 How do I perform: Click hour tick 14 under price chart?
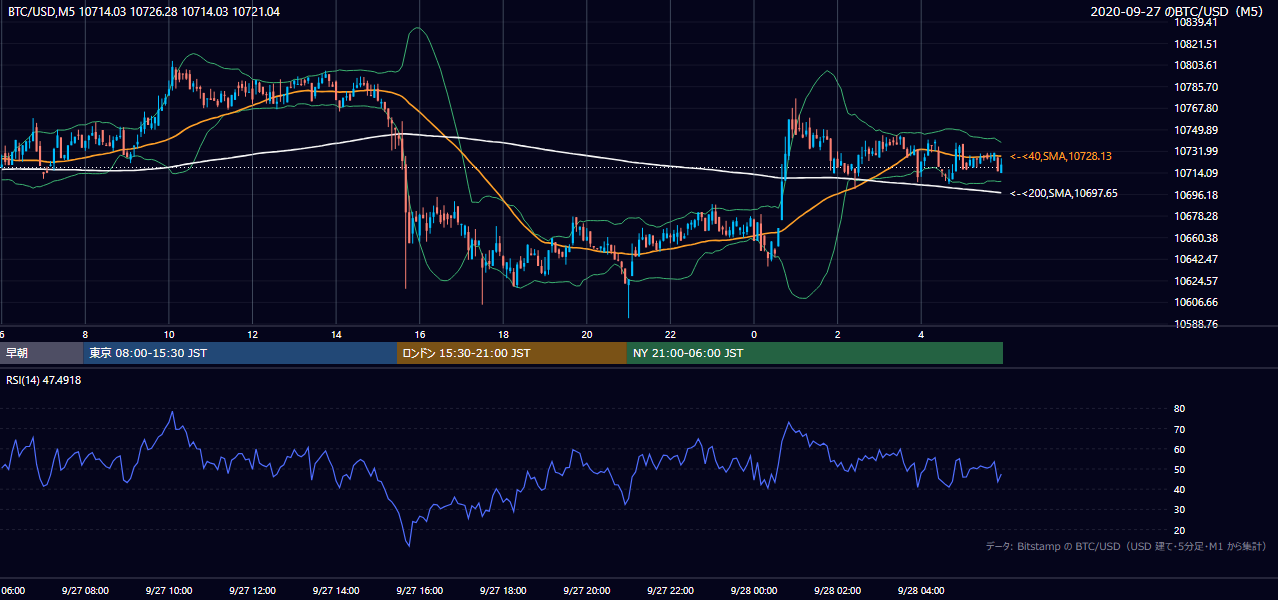pos(336,335)
